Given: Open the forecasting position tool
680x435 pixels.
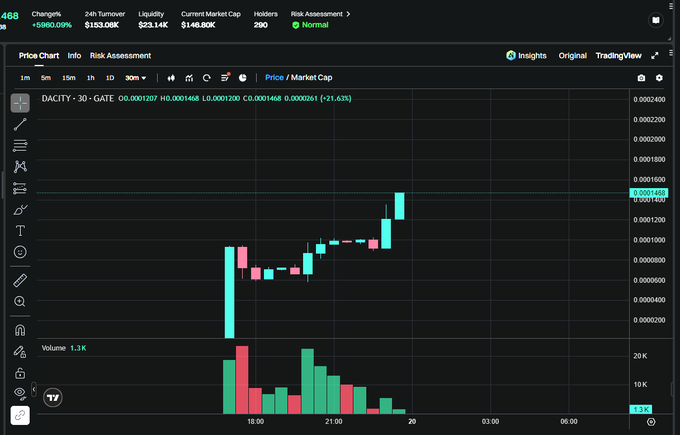Looking at the screenshot, I should click(20, 188).
